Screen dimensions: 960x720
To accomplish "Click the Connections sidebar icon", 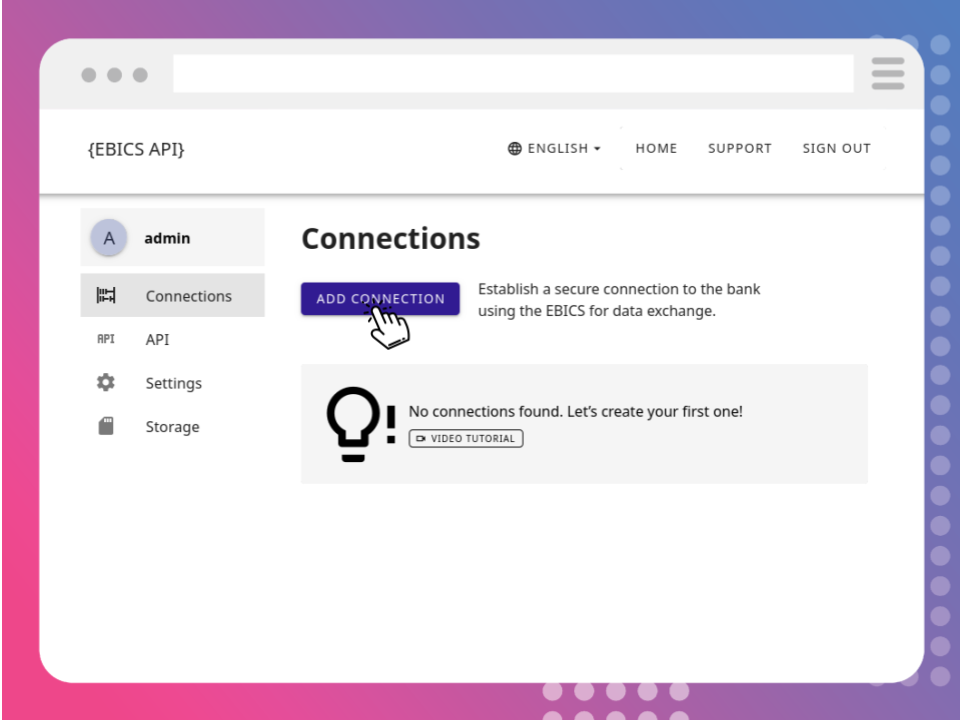I will click(106, 295).
